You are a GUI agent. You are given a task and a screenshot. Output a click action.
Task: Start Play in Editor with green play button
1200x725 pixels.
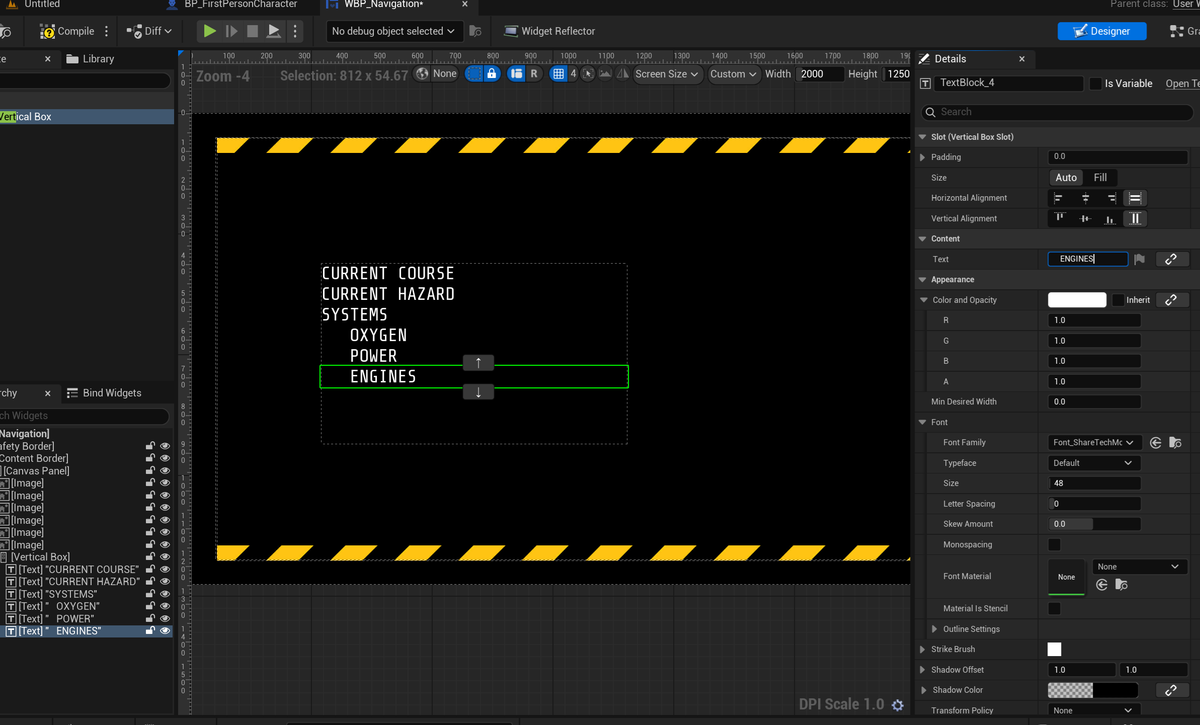click(x=210, y=31)
